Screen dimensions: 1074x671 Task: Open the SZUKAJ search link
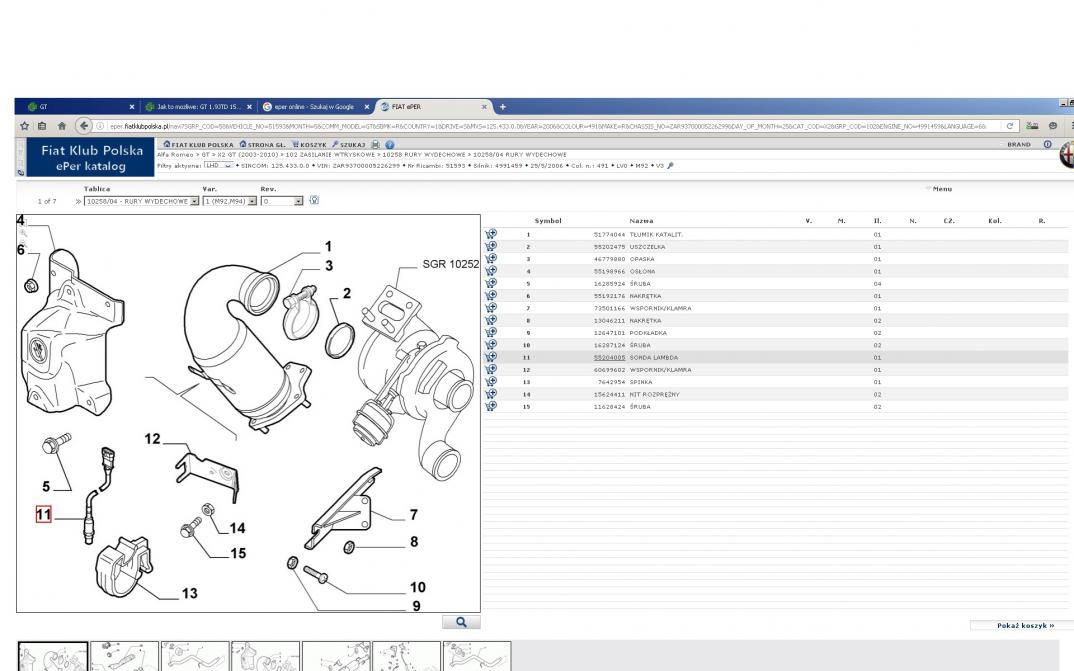349,144
